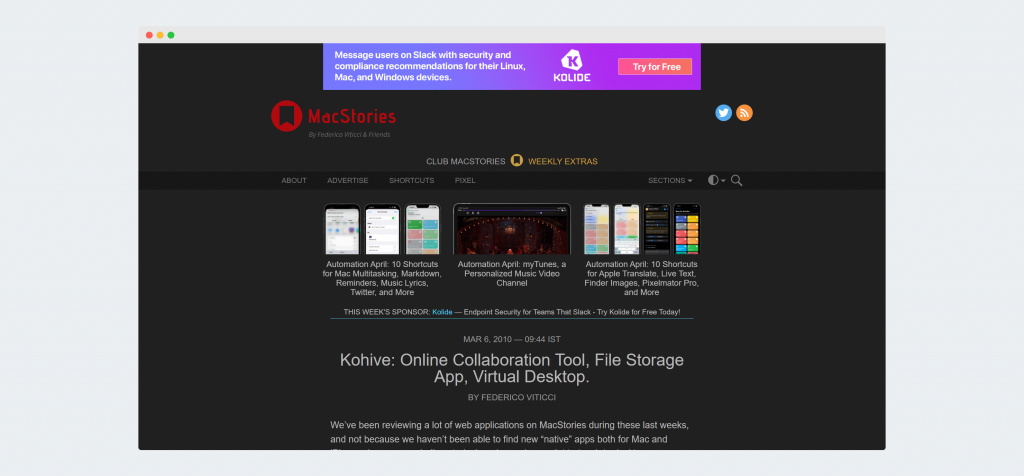The width and height of the screenshot is (1024, 476).
Task: Click the MacStories bookmark logo
Action: coord(286,116)
